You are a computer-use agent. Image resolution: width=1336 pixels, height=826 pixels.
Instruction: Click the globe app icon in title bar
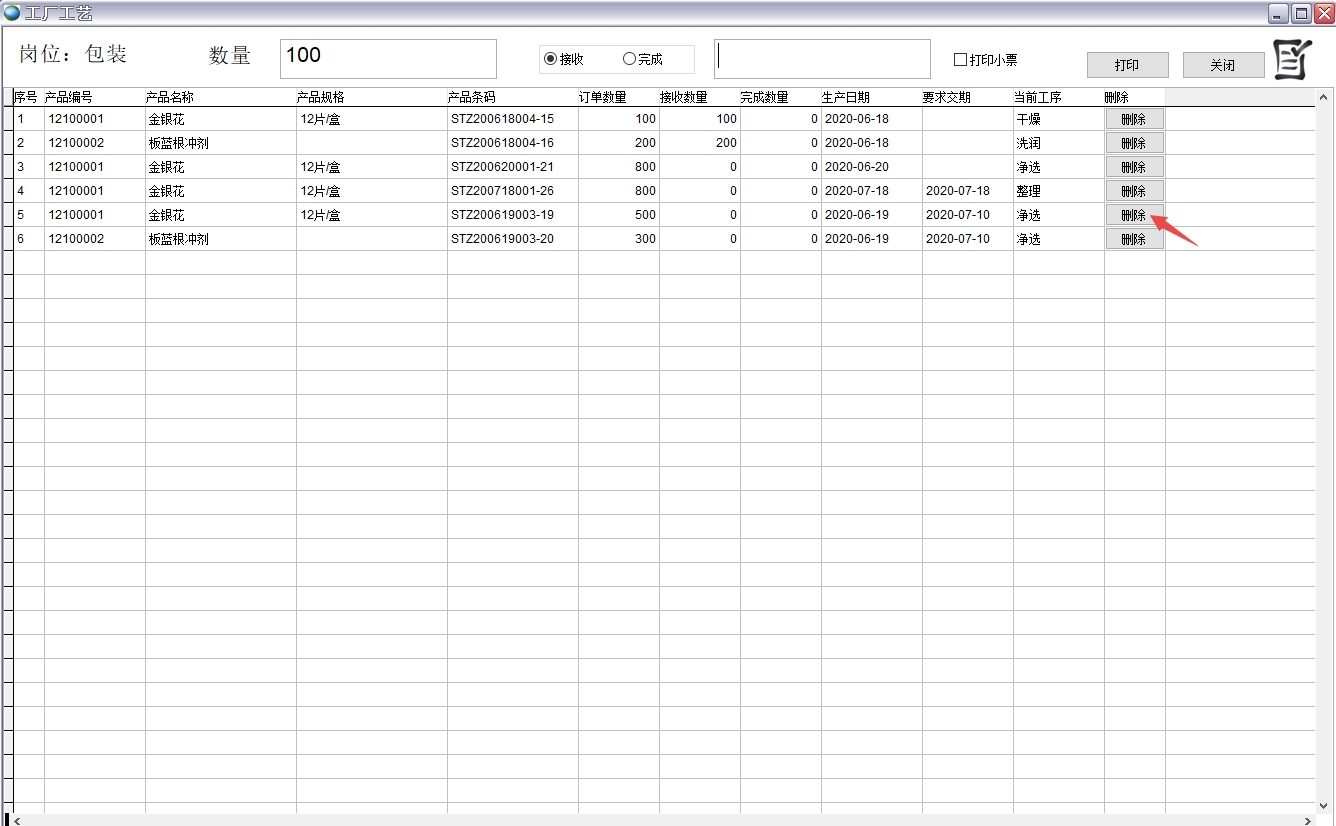click(12, 13)
